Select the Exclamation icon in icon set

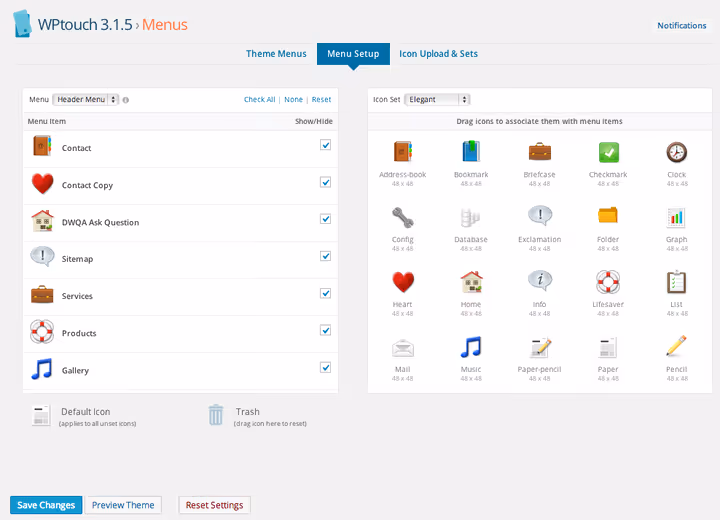coord(540,216)
